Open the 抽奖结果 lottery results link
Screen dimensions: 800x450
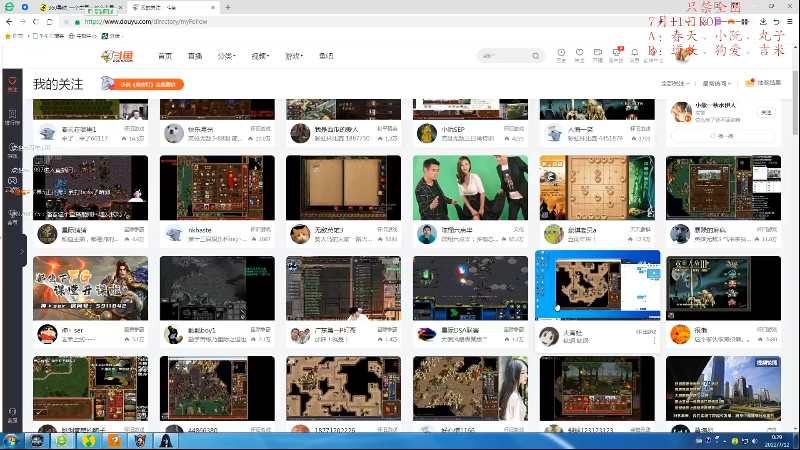coord(763,83)
